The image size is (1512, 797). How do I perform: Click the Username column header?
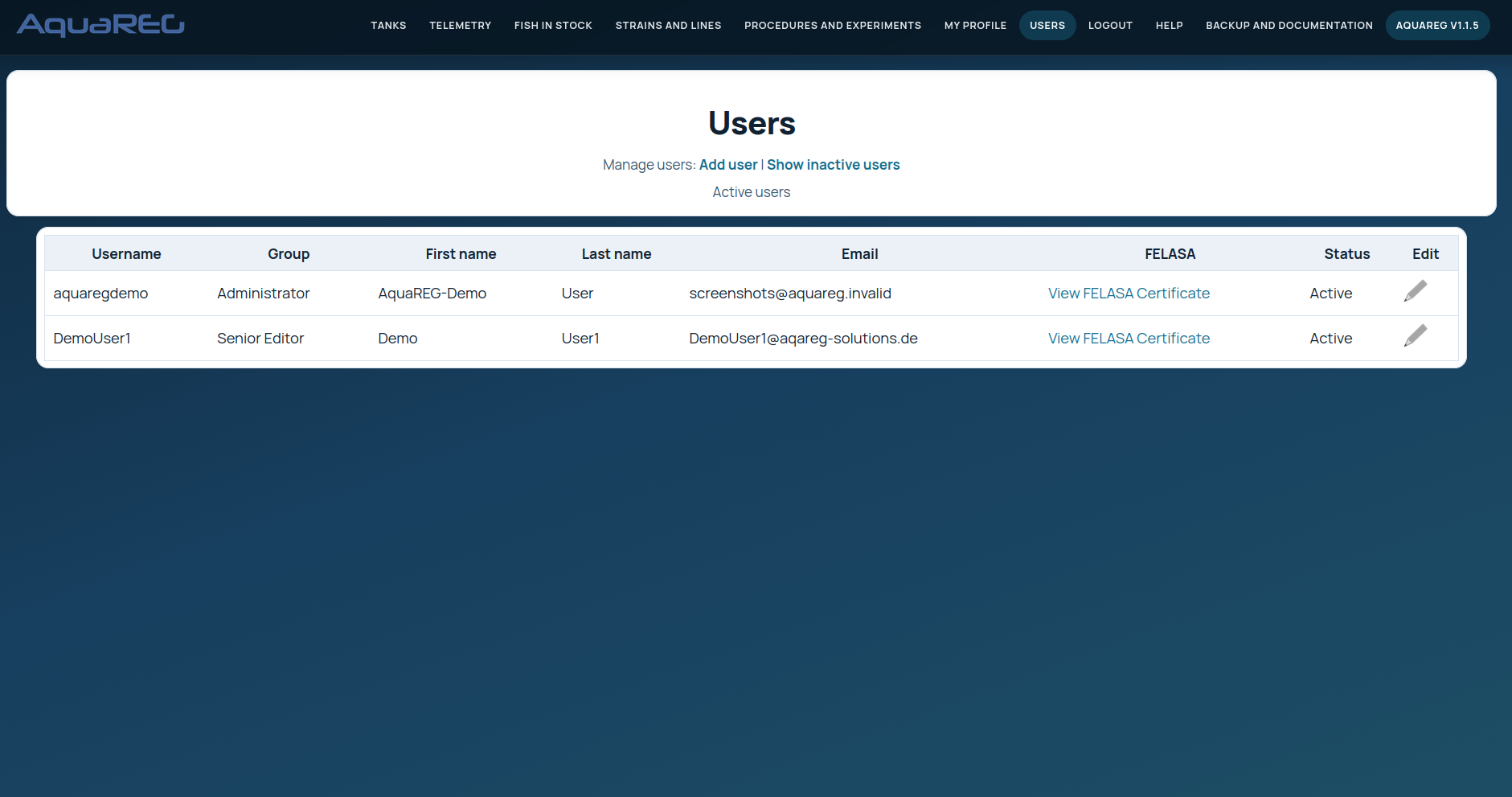pos(126,254)
